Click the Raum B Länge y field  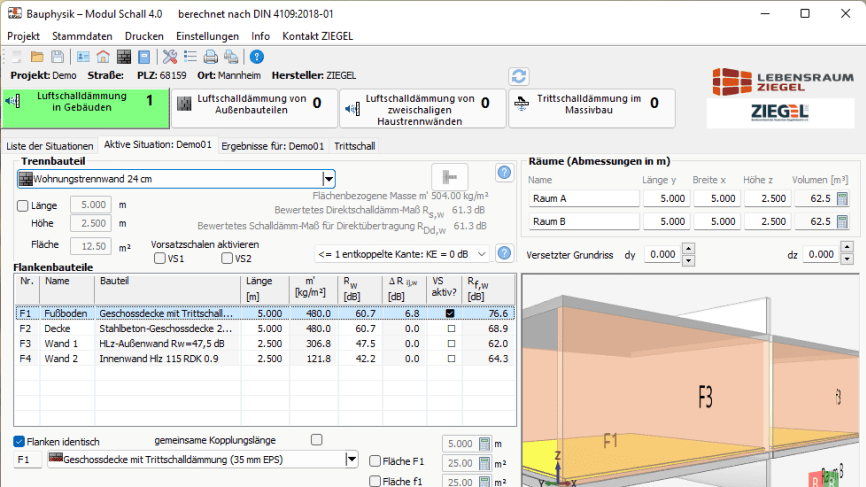[x=666, y=222]
